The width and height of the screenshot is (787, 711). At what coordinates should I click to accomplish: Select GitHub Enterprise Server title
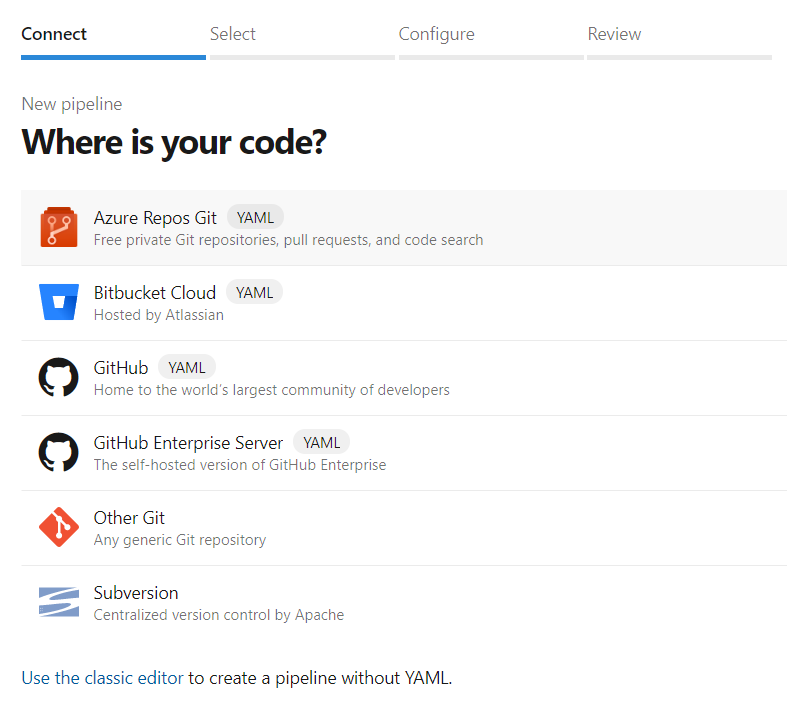click(x=188, y=443)
